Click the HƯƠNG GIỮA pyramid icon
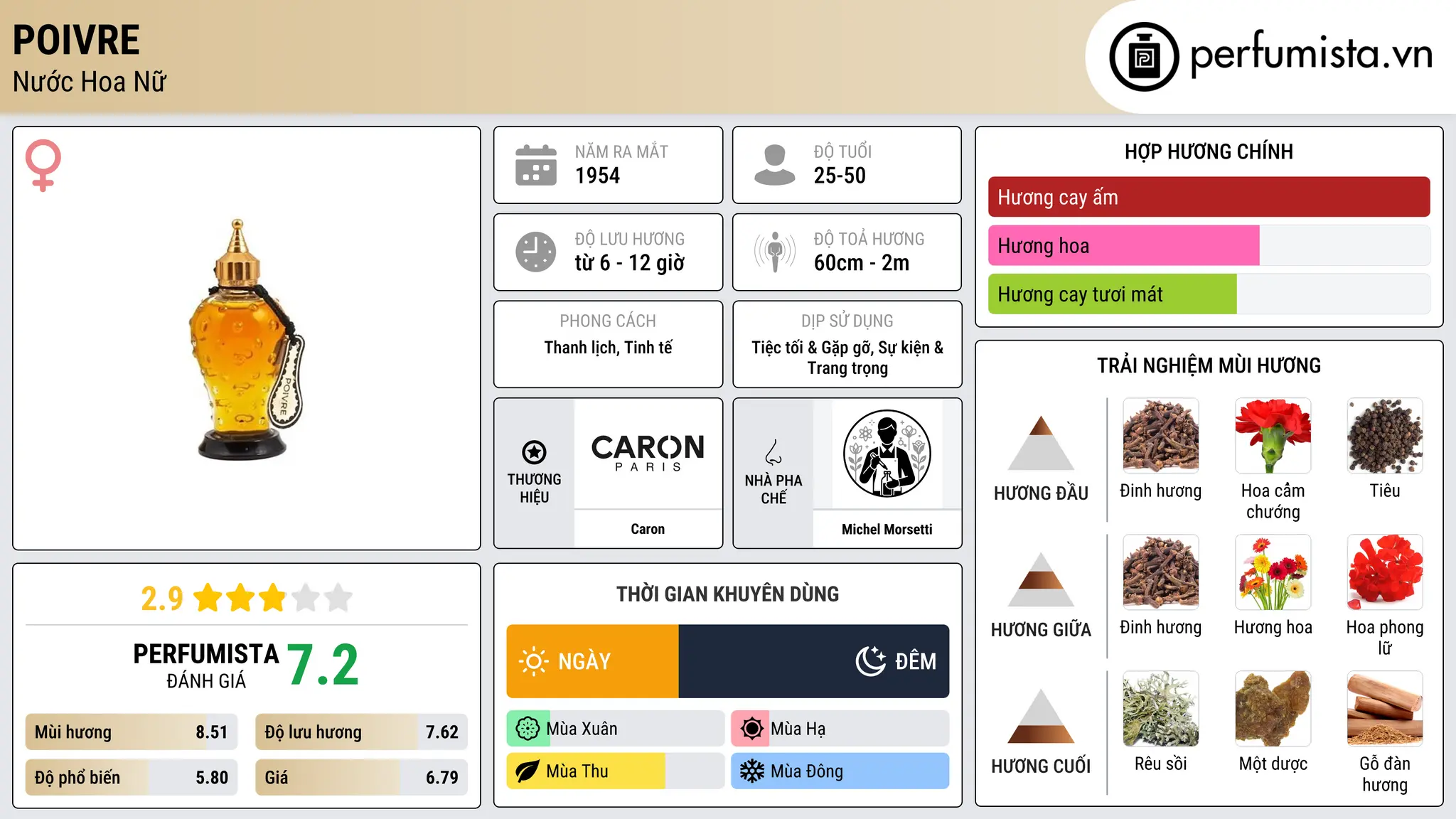Viewport: 1456px width, 819px height. (1041, 579)
